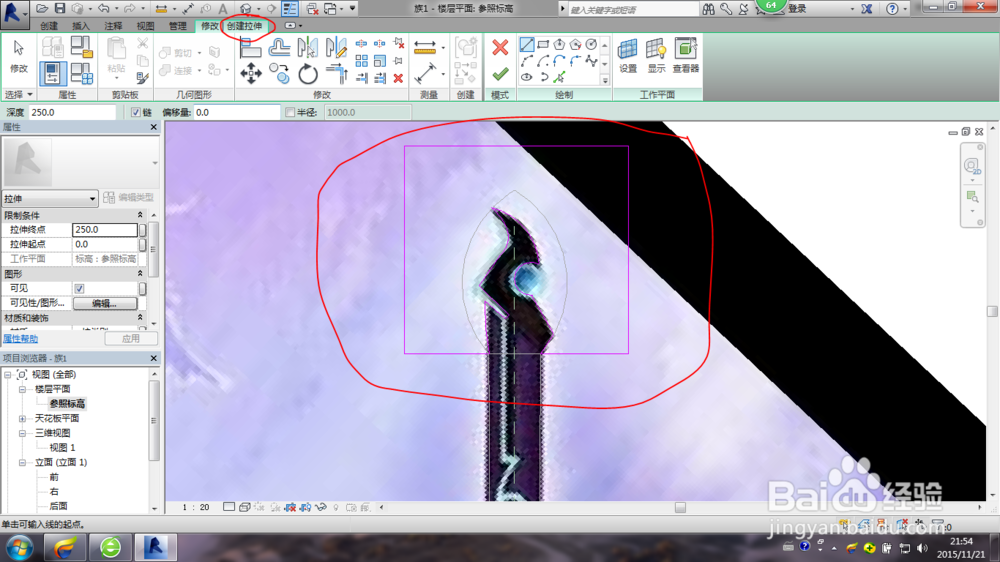This screenshot has width=1000, height=562.
Task: Select the Circle draw tool
Action: coord(591,45)
